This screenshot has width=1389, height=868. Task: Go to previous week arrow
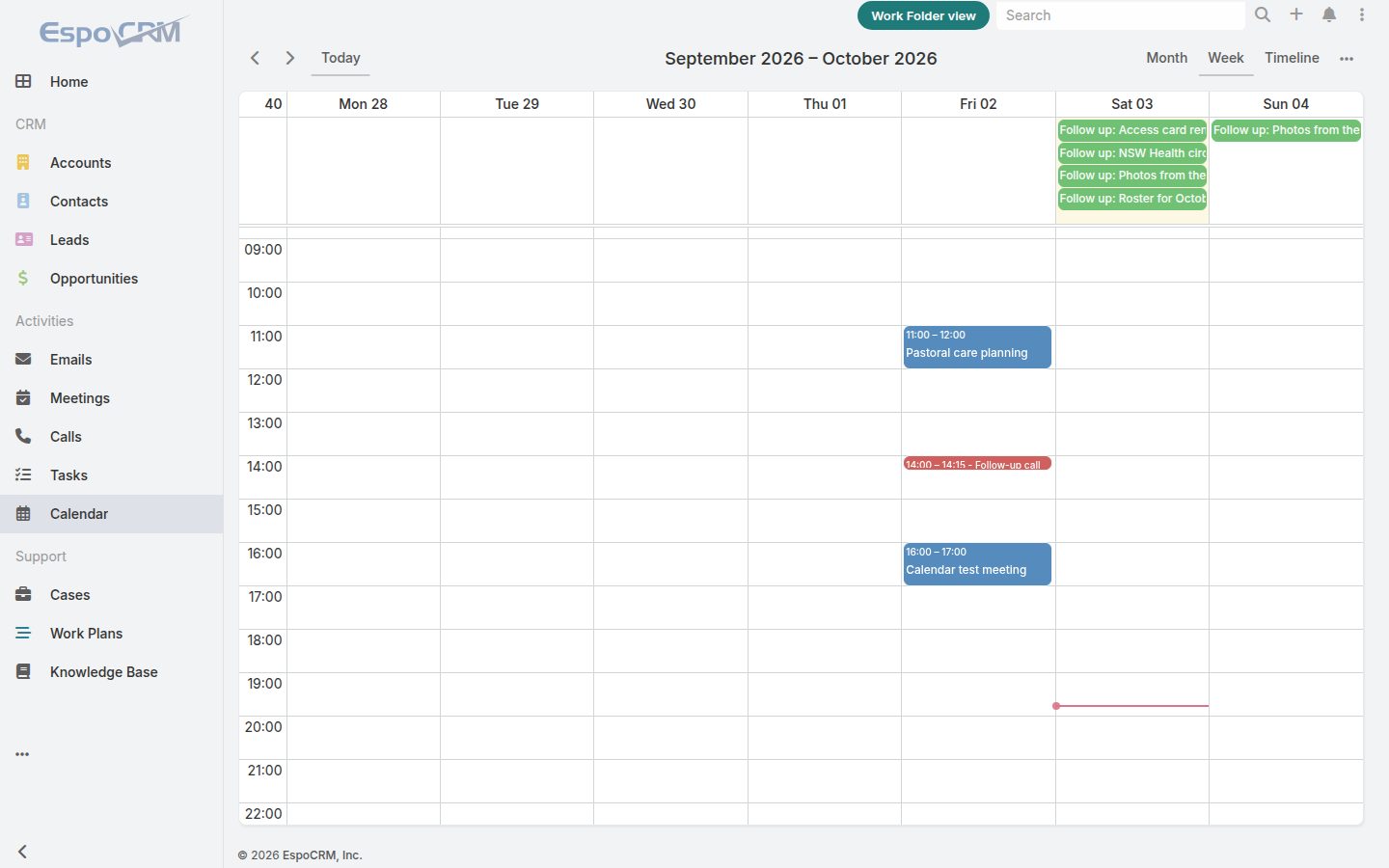click(x=255, y=58)
